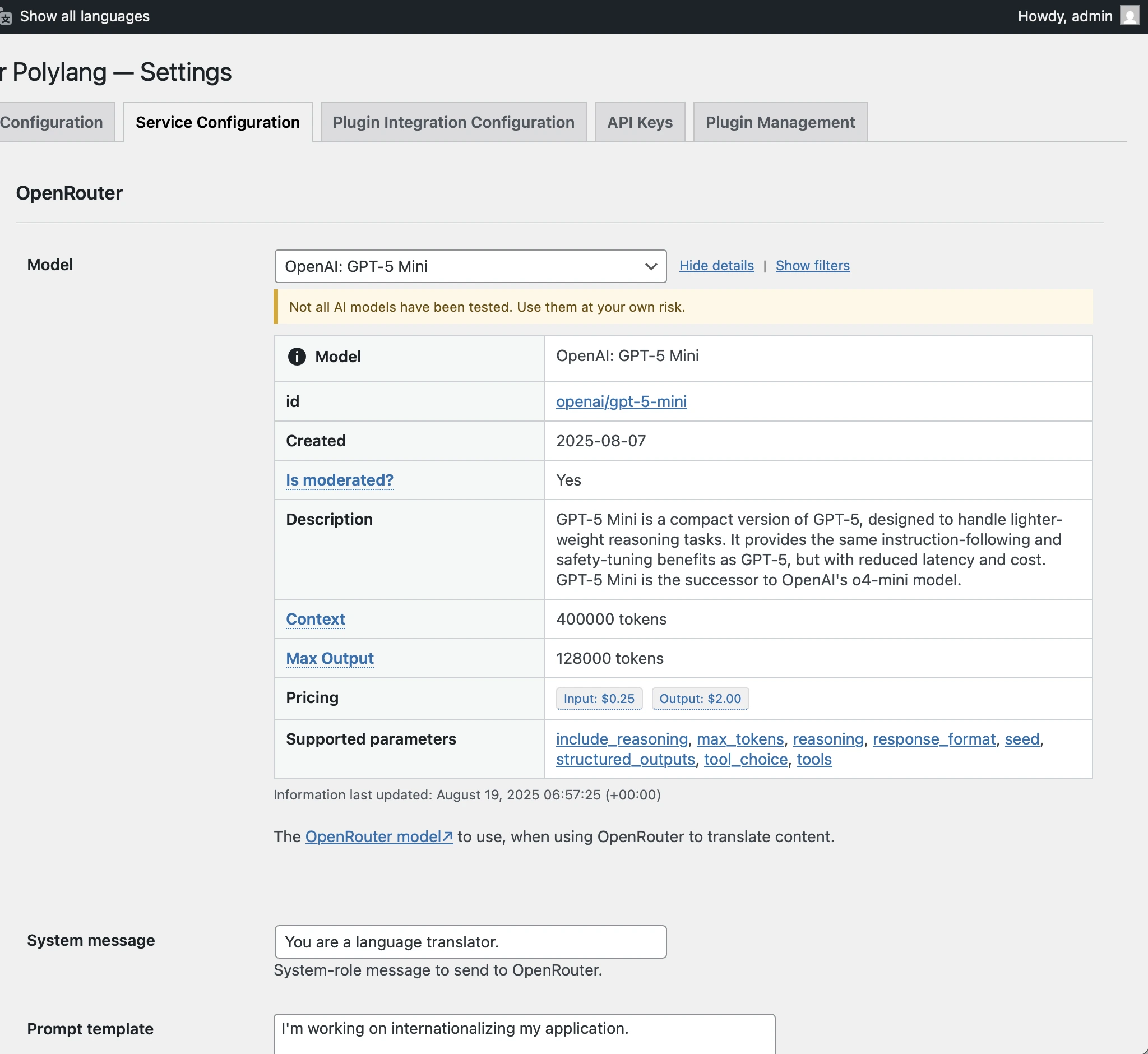Click the Hide details link
This screenshot has width=1148, height=1054.
click(x=716, y=266)
